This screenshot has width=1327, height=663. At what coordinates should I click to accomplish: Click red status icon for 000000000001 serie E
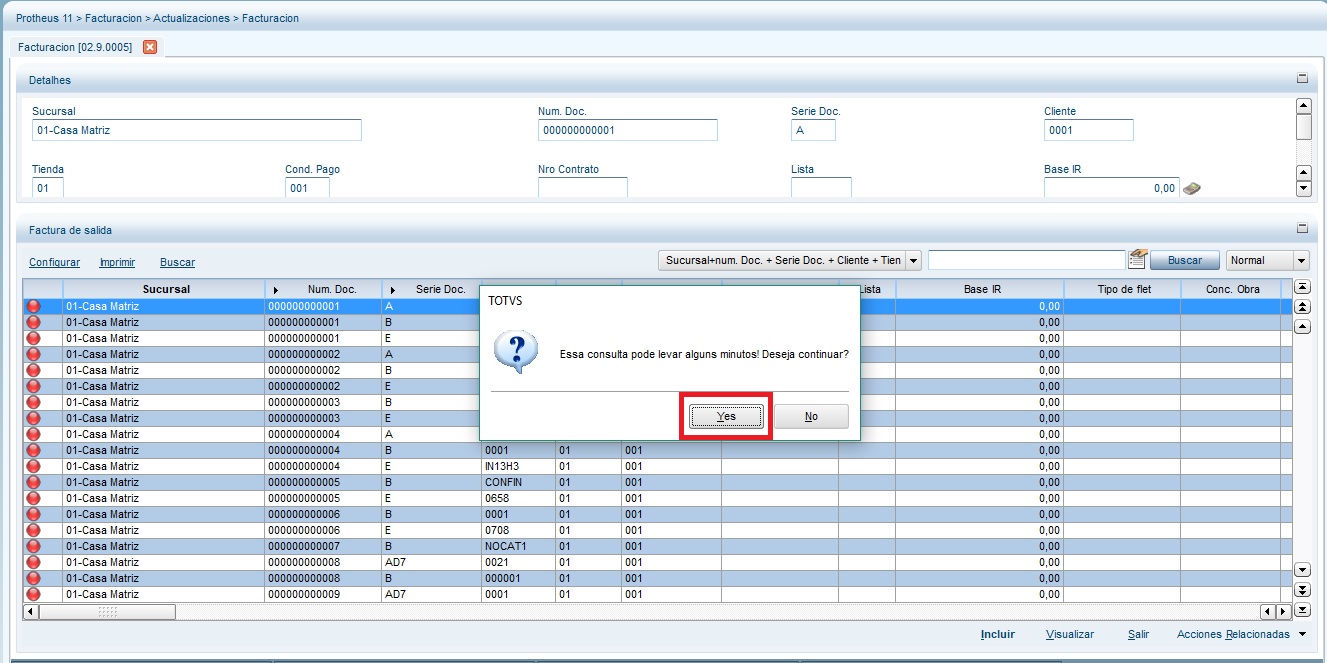[33, 339]
